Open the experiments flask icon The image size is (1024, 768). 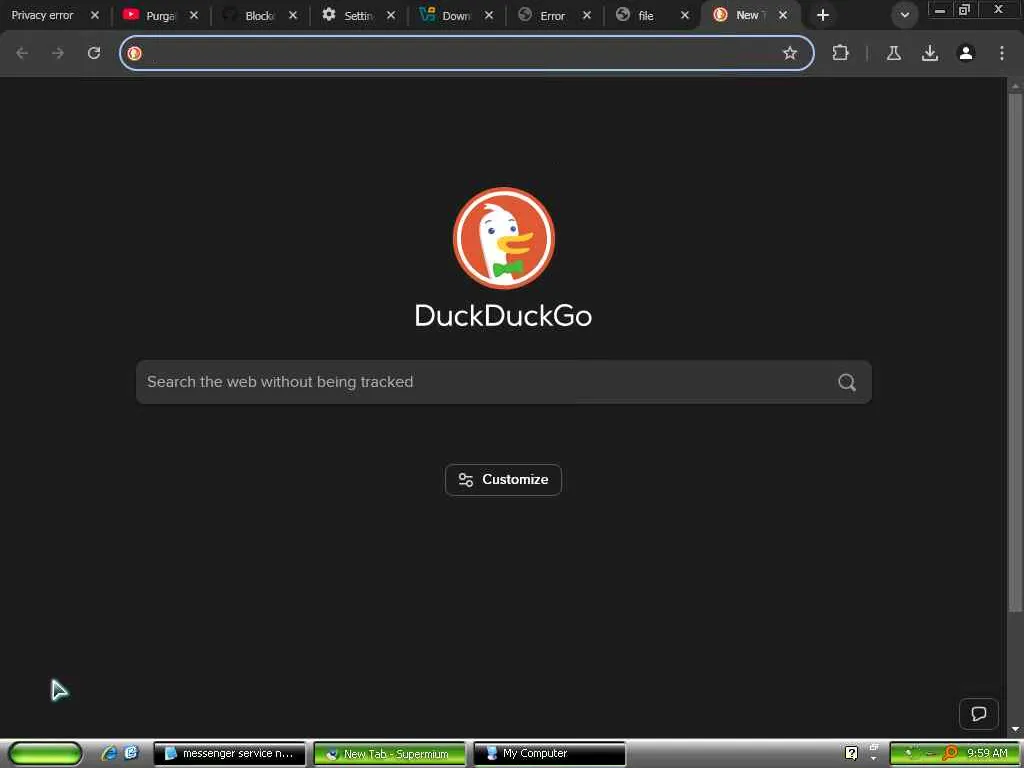[x=893, y=53]
